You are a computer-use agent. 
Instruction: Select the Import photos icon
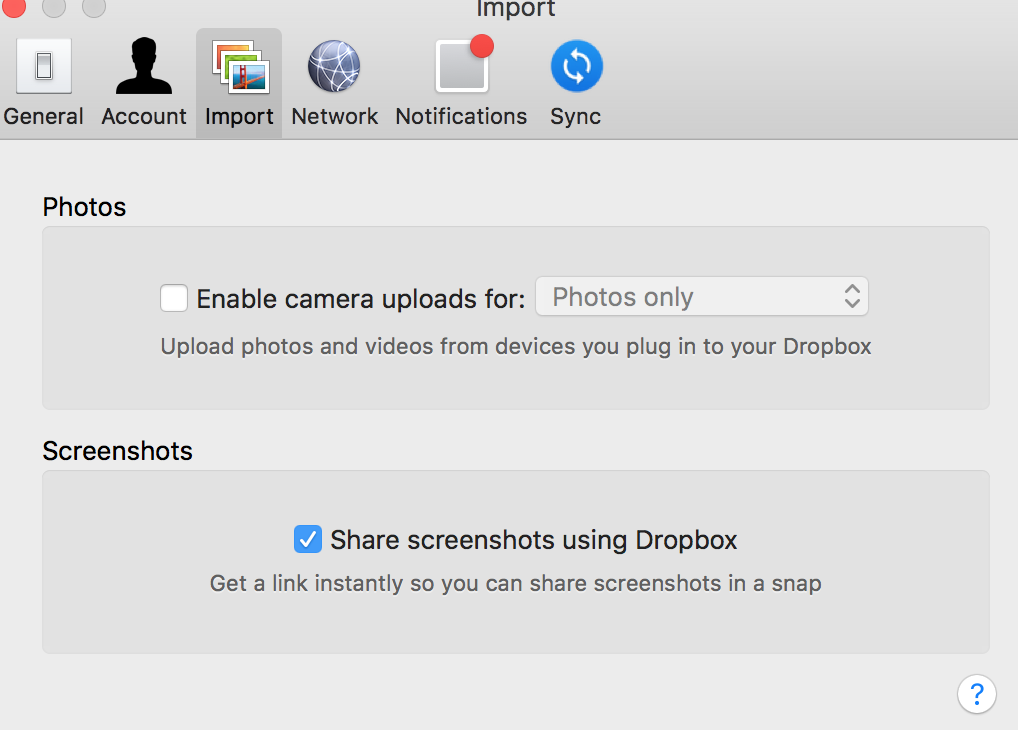[x=240, y=66]
